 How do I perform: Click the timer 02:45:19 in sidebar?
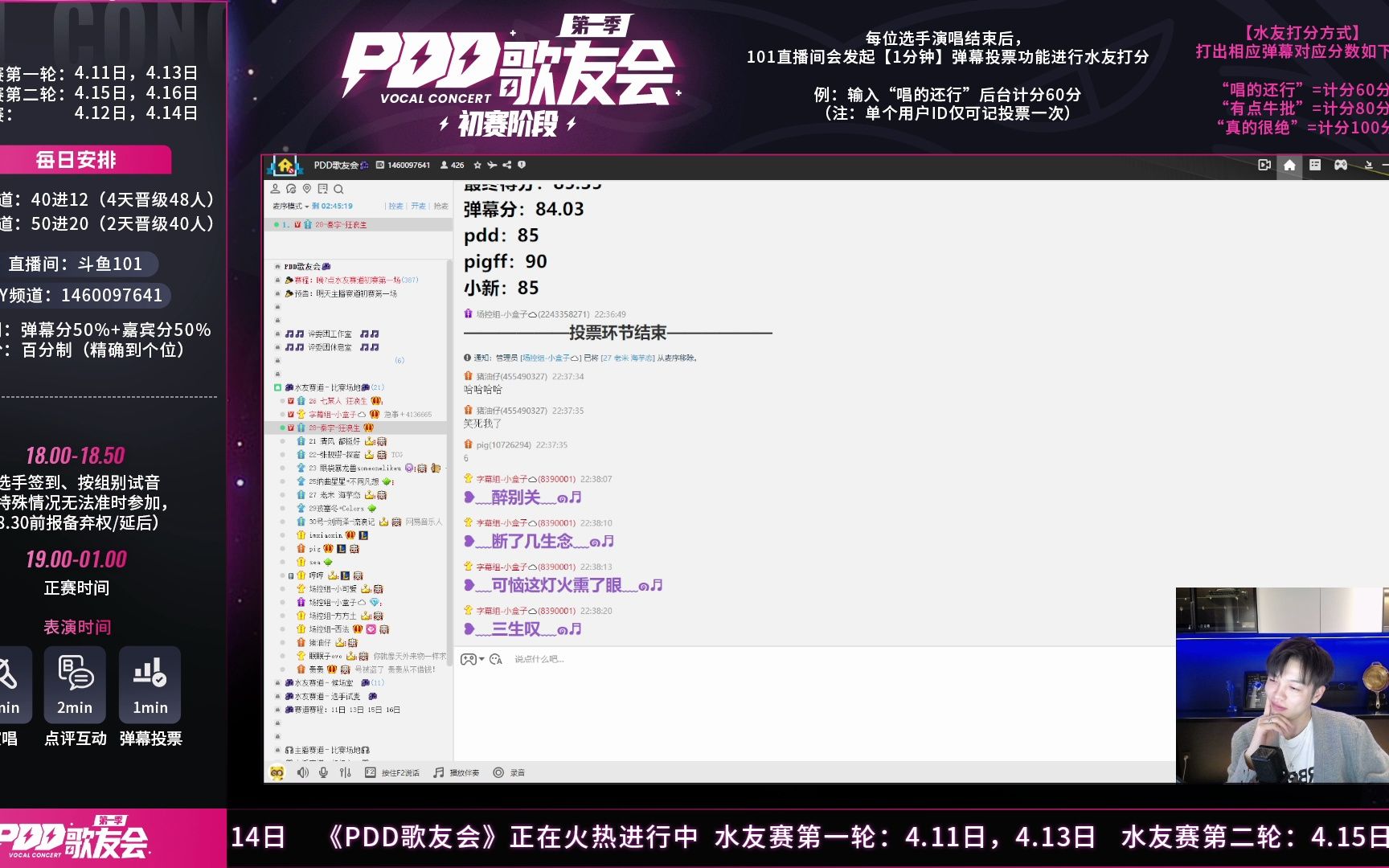coord(337,206)
